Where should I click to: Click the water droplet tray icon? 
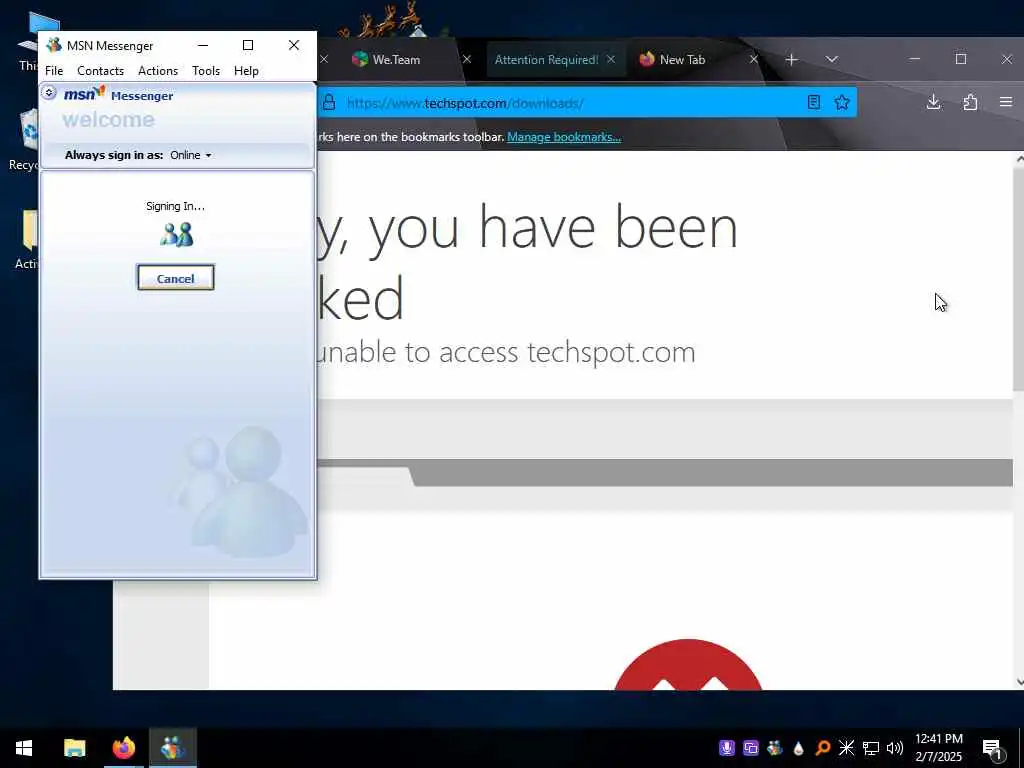tap(798, 748)
